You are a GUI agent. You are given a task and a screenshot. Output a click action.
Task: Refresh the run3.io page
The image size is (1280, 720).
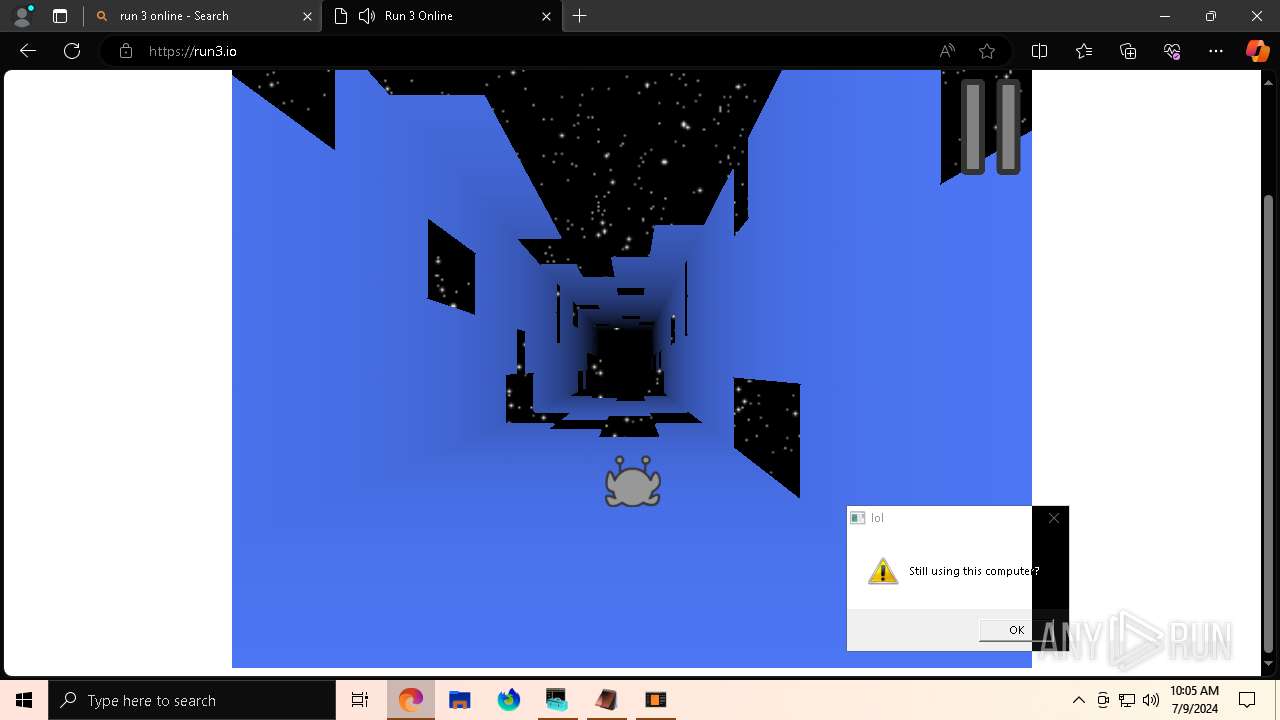(x=72, y=51)
